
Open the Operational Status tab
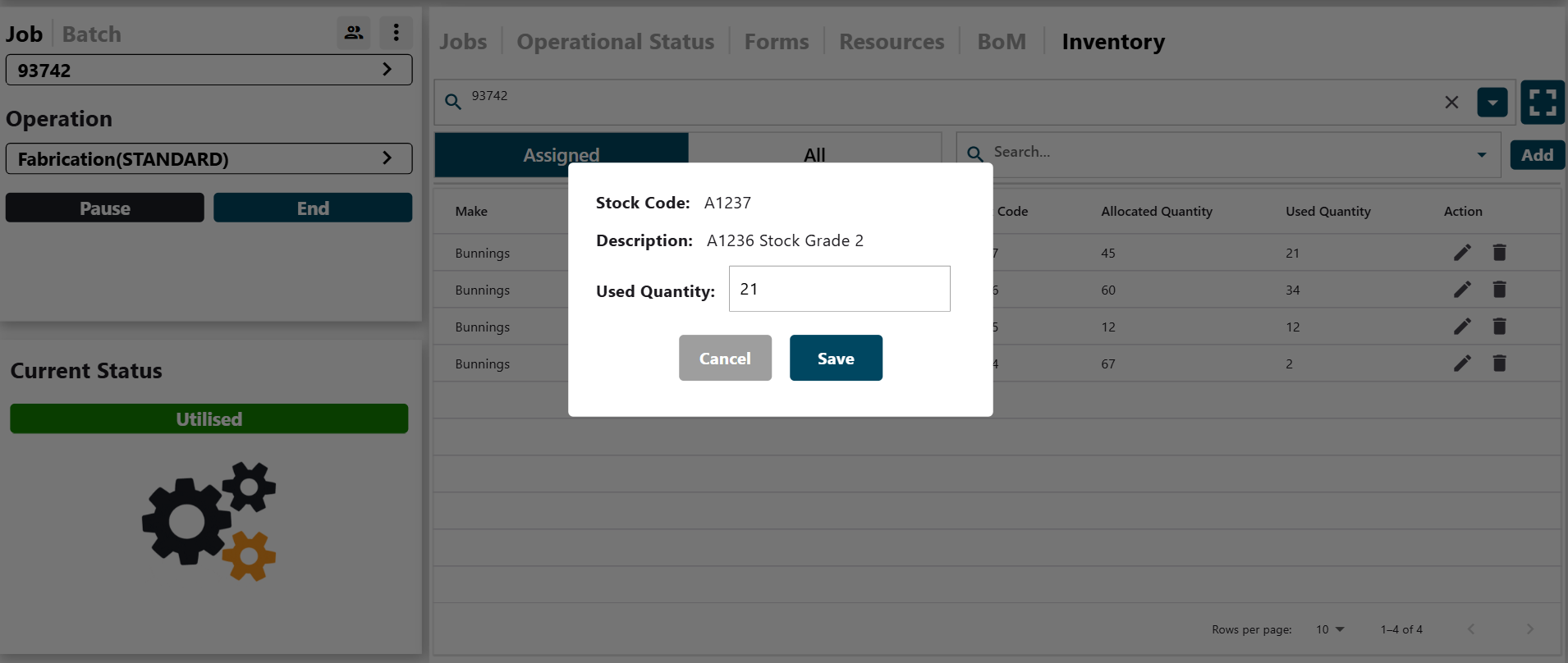pos(615,42)
